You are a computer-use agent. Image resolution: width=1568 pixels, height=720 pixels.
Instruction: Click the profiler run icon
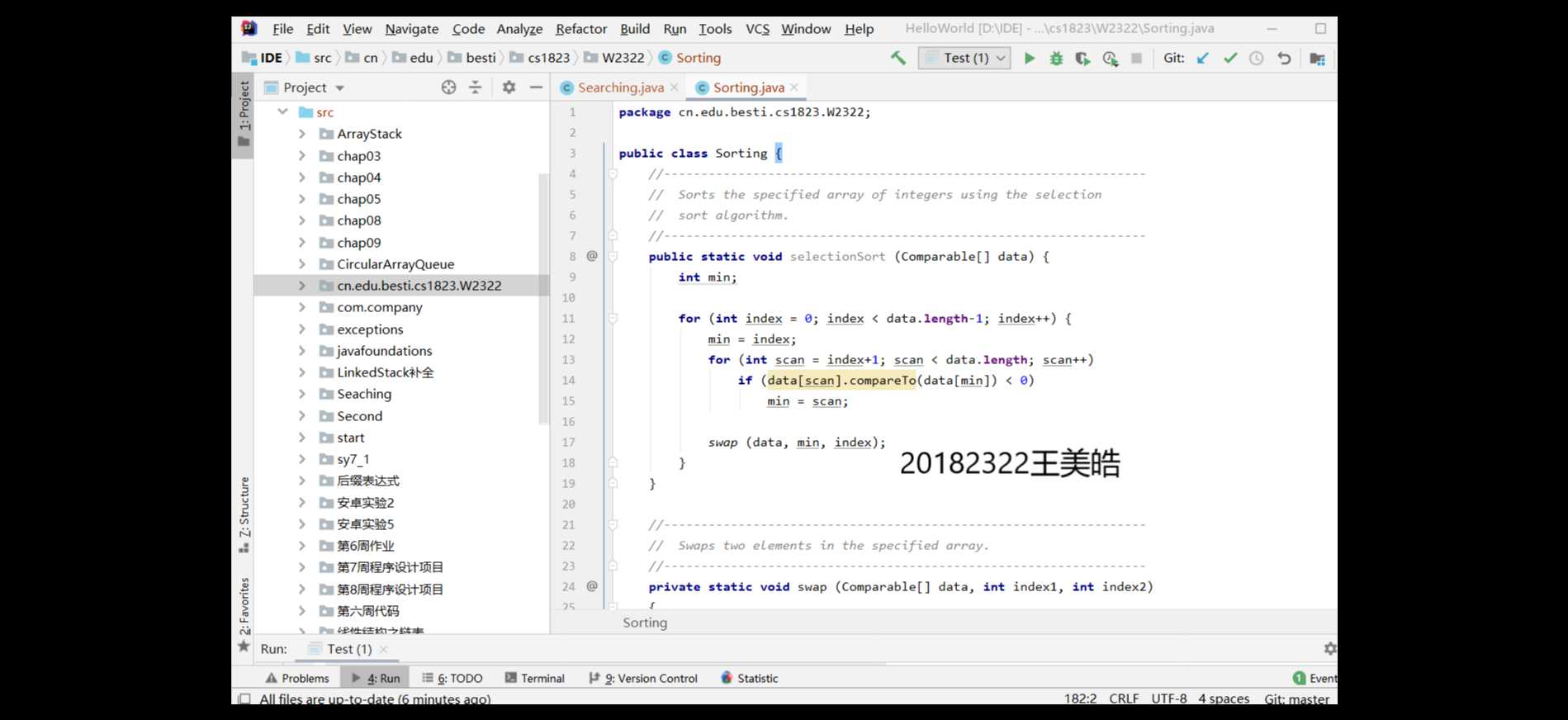tap(1110, 59)
